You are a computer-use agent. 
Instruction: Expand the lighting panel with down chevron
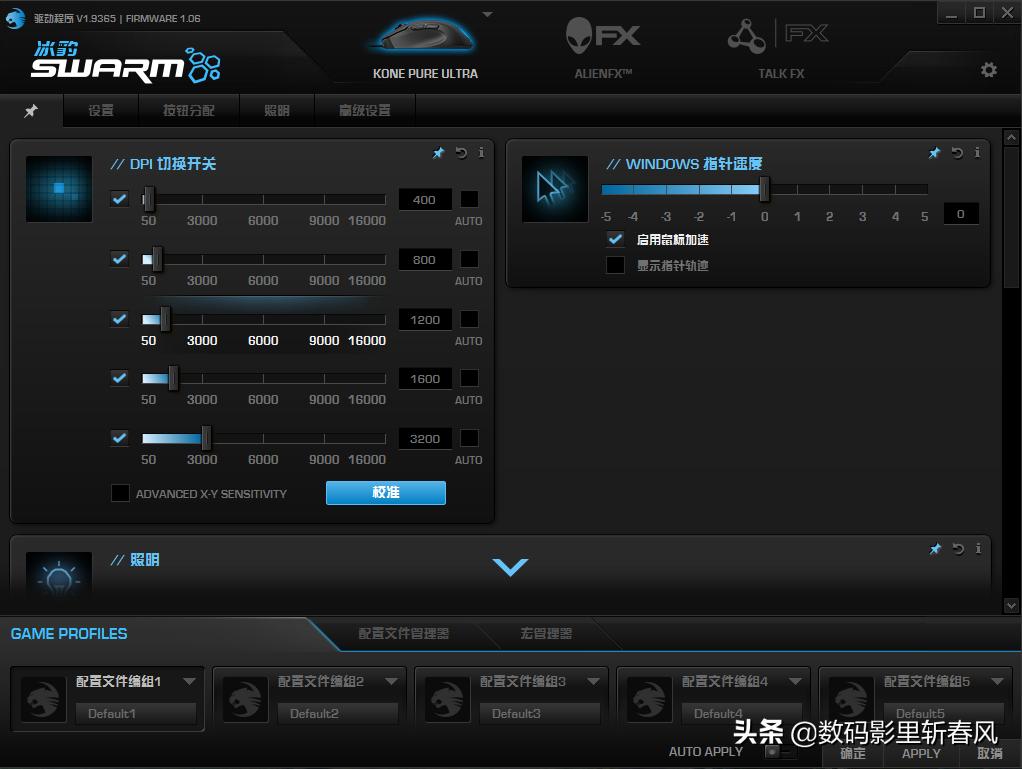point(510,566)
